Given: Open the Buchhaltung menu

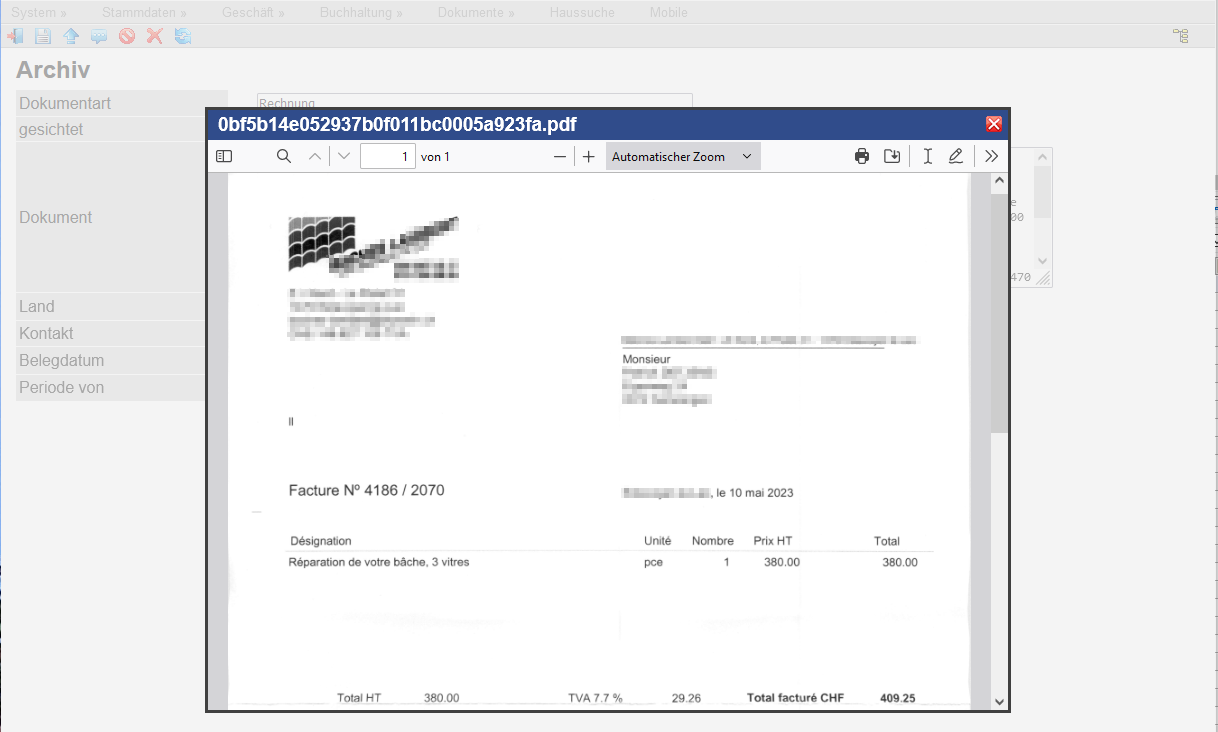Looking at the screenshot, I should point(361,13).
